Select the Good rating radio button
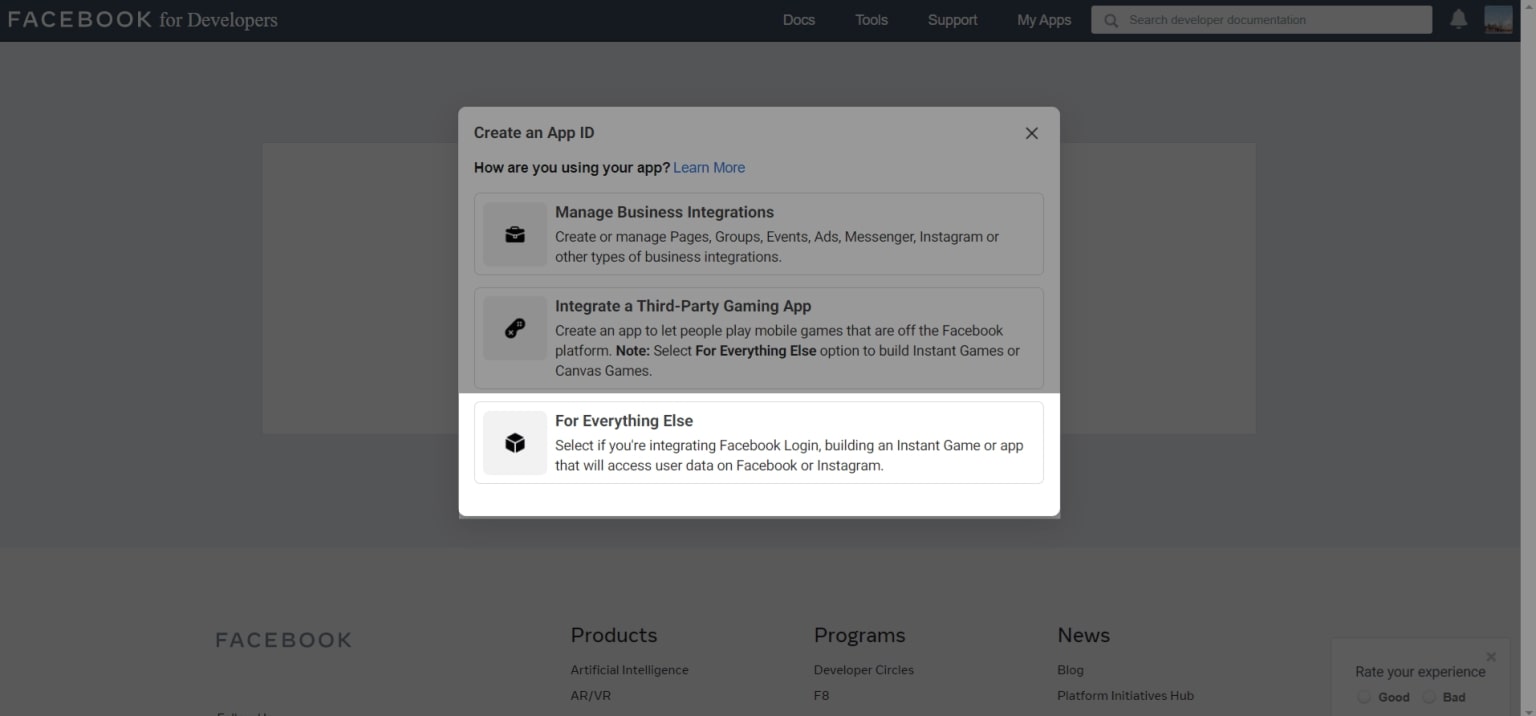1536x716 pixels. point(1364,697)
